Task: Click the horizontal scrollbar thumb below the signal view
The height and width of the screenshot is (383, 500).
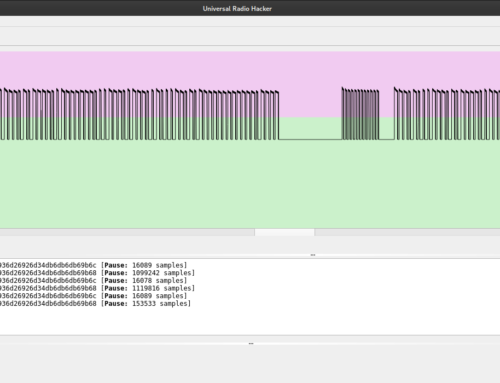Action: pos(284,232)
